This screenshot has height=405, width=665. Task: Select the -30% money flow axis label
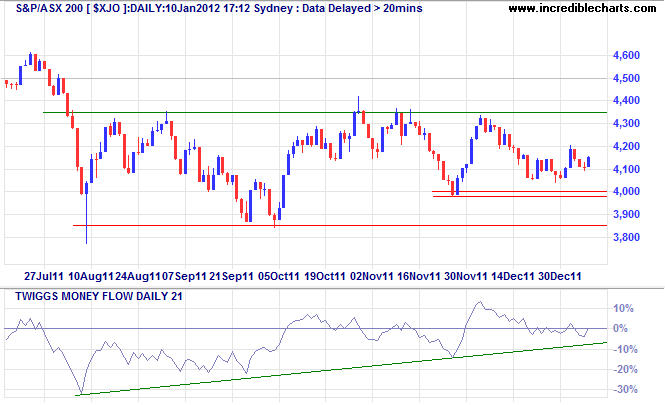[x=625, y=389]
